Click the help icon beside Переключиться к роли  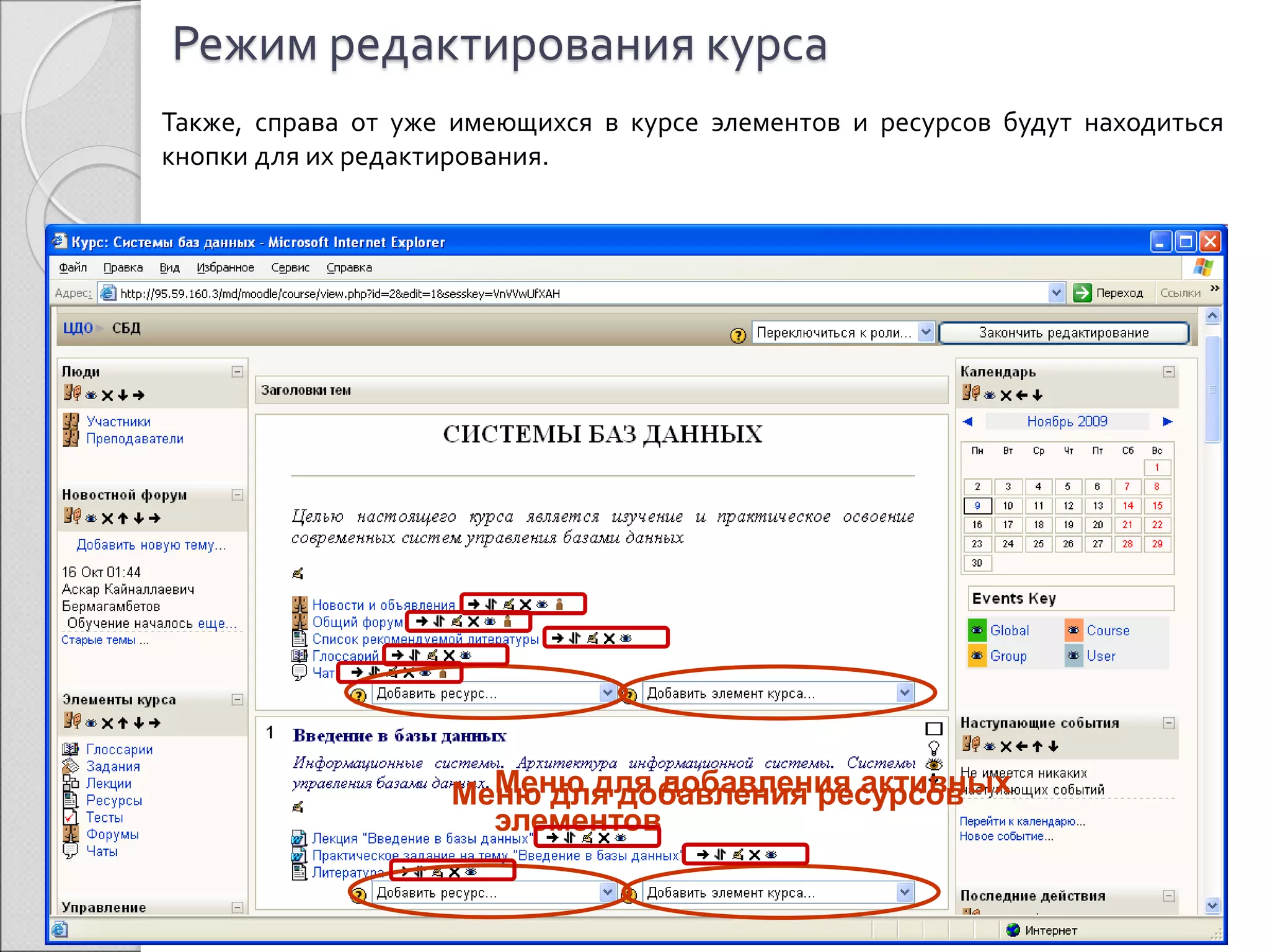point(738,335)
